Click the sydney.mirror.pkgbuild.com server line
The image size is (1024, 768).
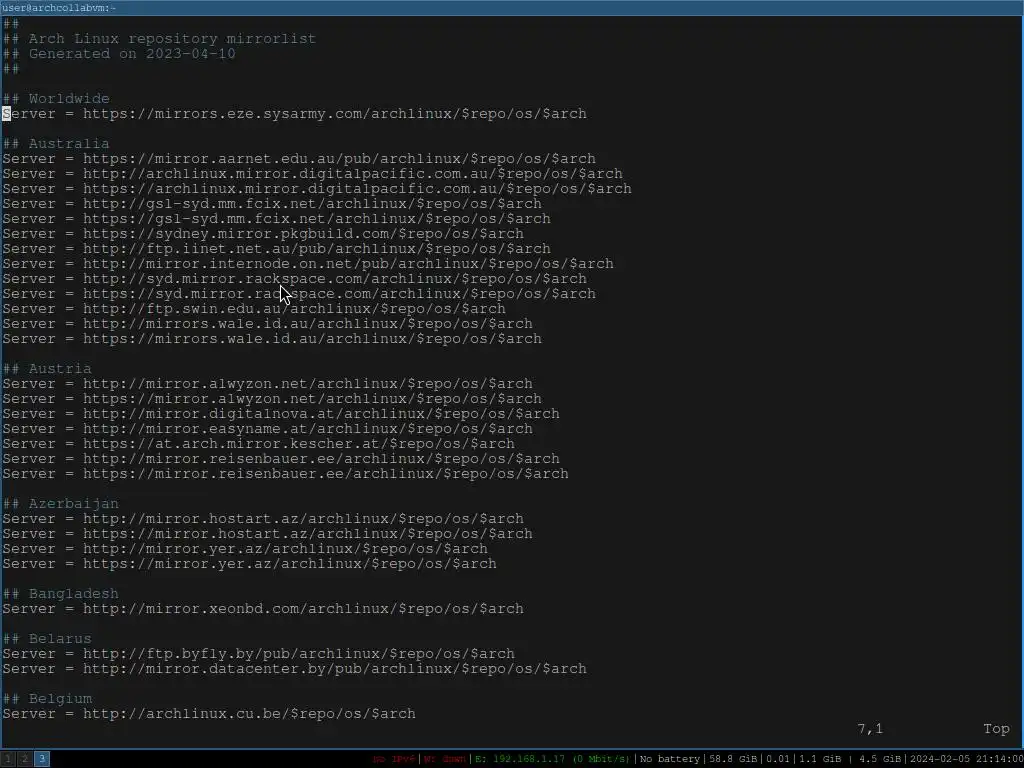tap(263, 234)
